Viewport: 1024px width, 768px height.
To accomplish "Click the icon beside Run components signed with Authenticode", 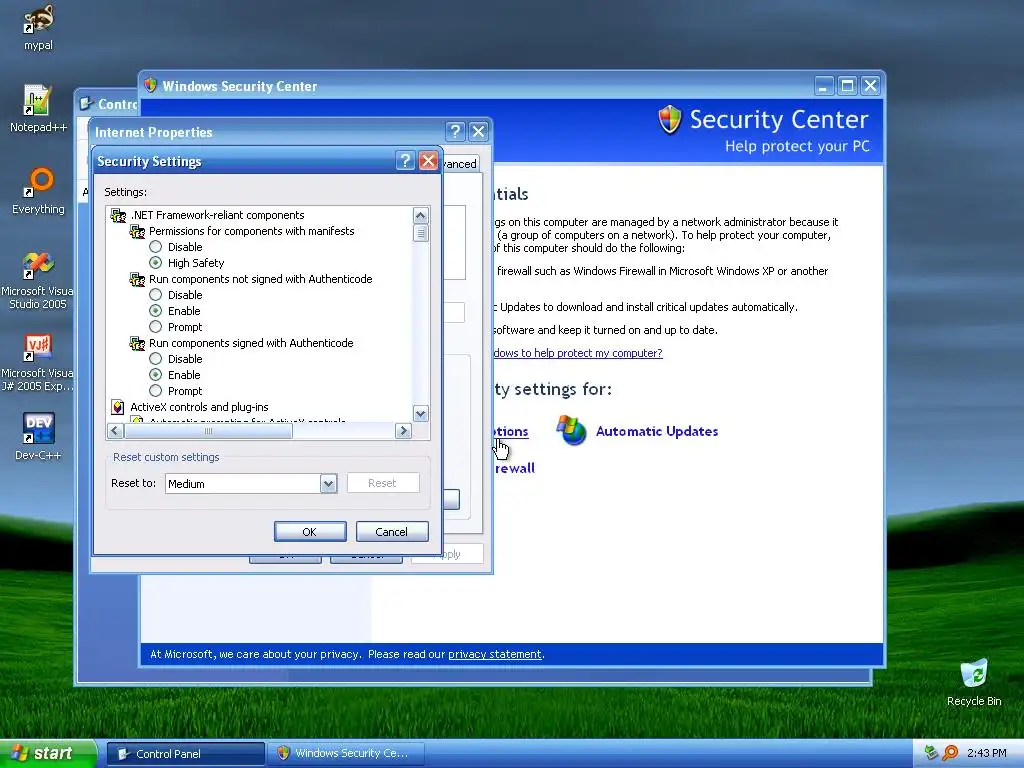I will 137,344.
